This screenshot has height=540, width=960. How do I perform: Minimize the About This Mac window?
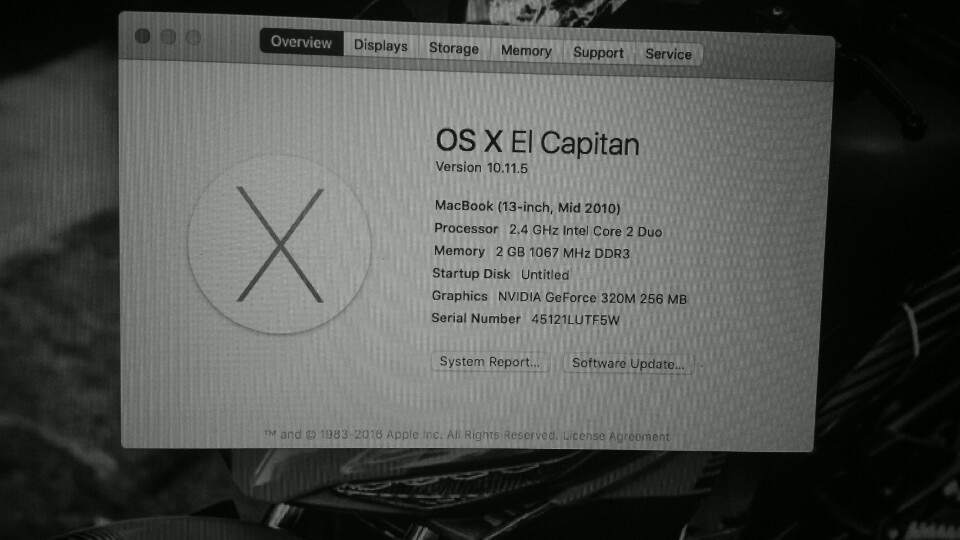[168, 37]
